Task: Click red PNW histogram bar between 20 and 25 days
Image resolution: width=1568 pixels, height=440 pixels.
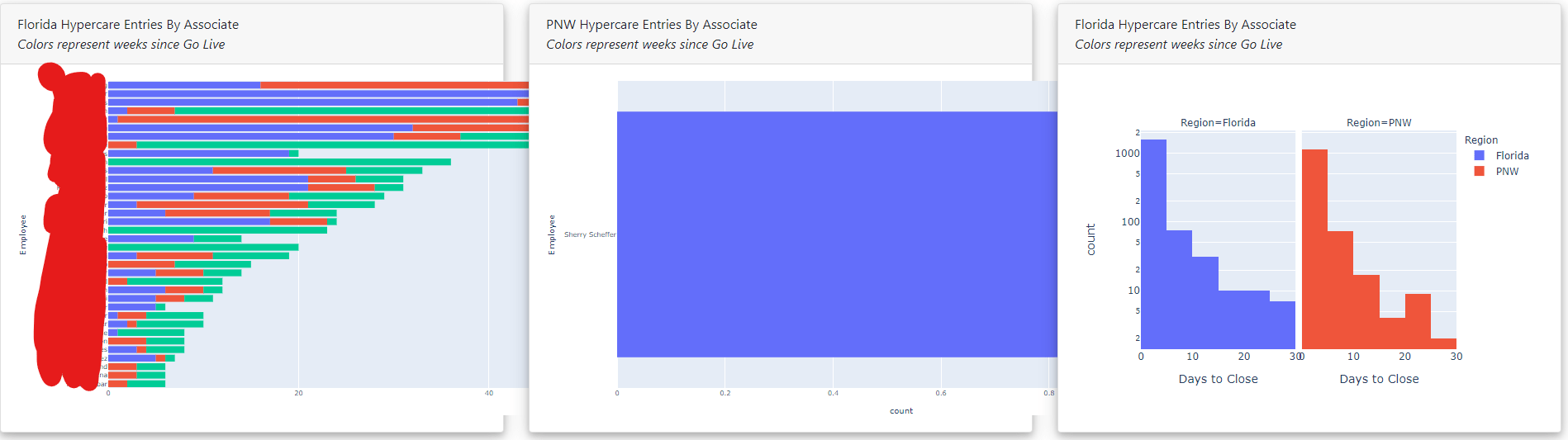Action: point(1418,322)
